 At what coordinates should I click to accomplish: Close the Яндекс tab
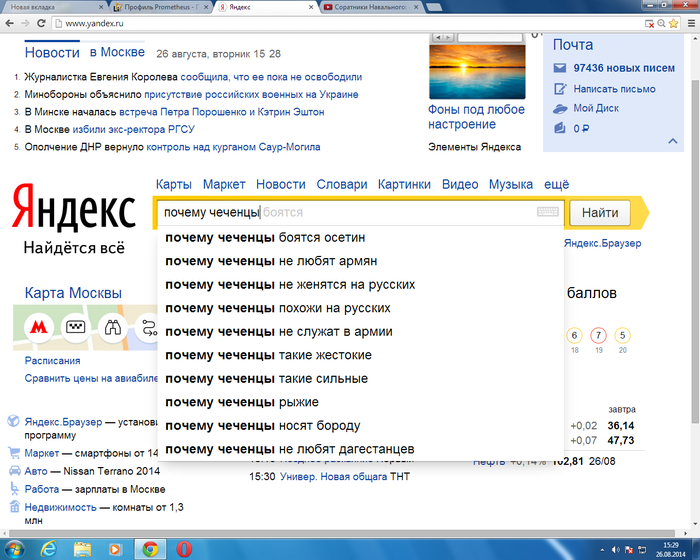pyautogui.click(x=311, y=7)
